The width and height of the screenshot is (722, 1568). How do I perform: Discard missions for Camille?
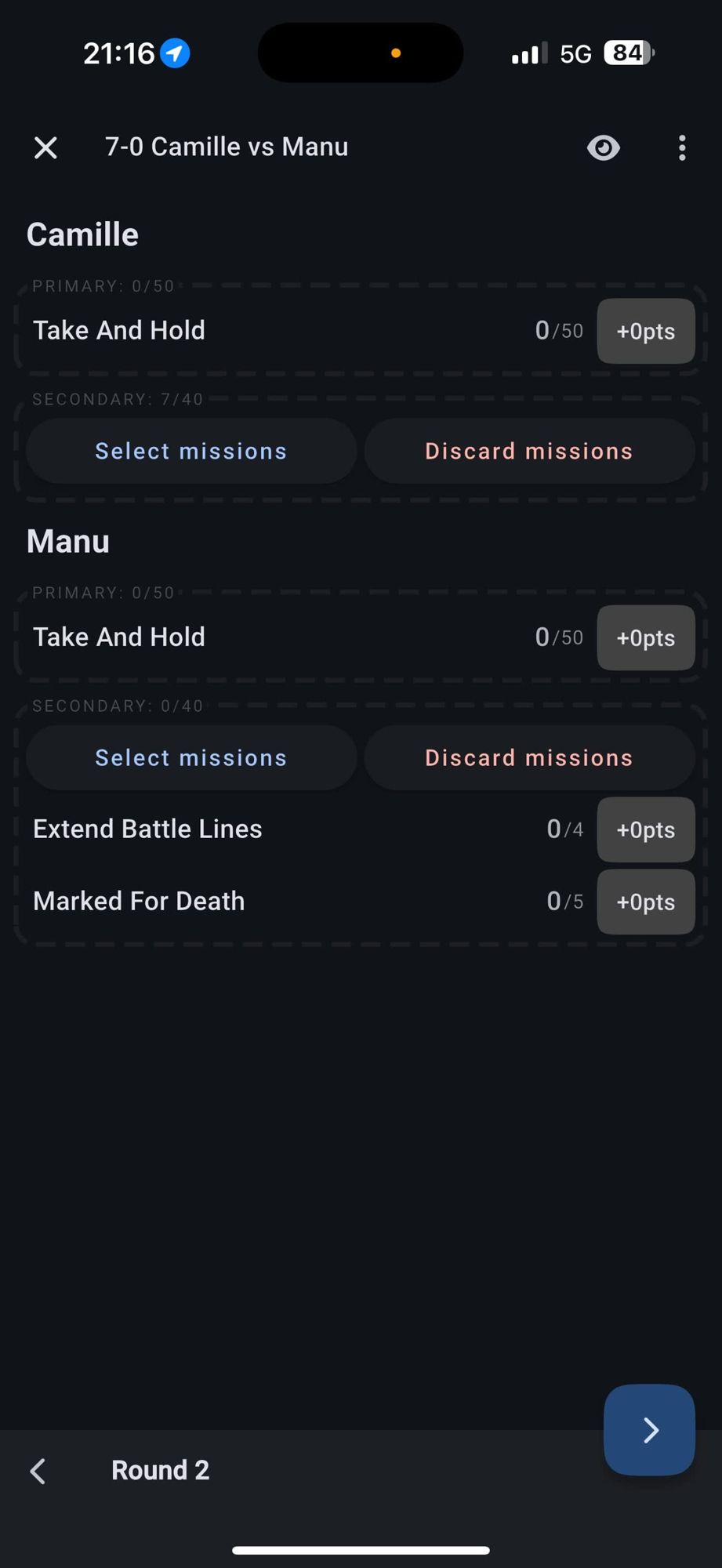coord(529,451)
